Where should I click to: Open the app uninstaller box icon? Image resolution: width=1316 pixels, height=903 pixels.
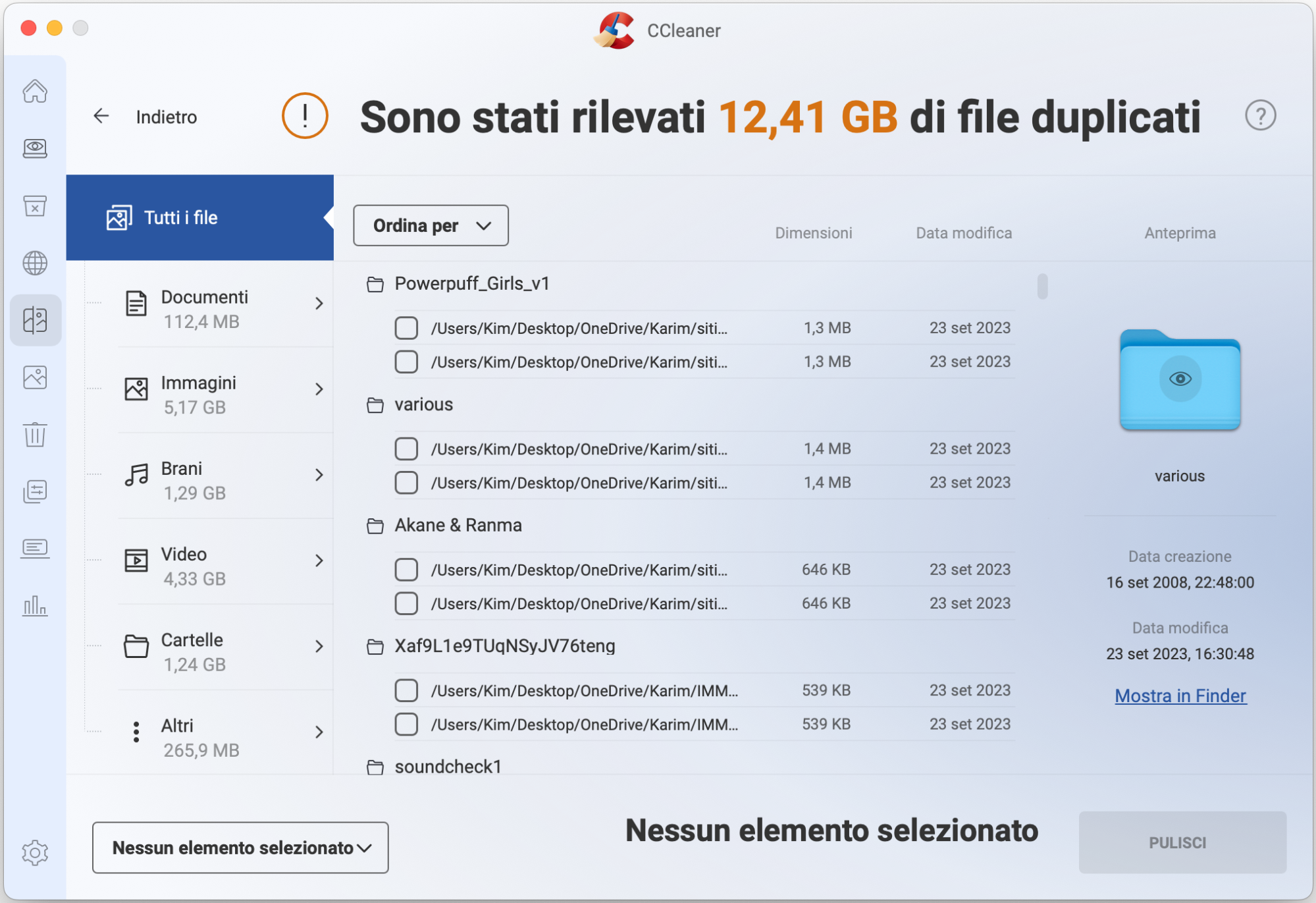35,205
